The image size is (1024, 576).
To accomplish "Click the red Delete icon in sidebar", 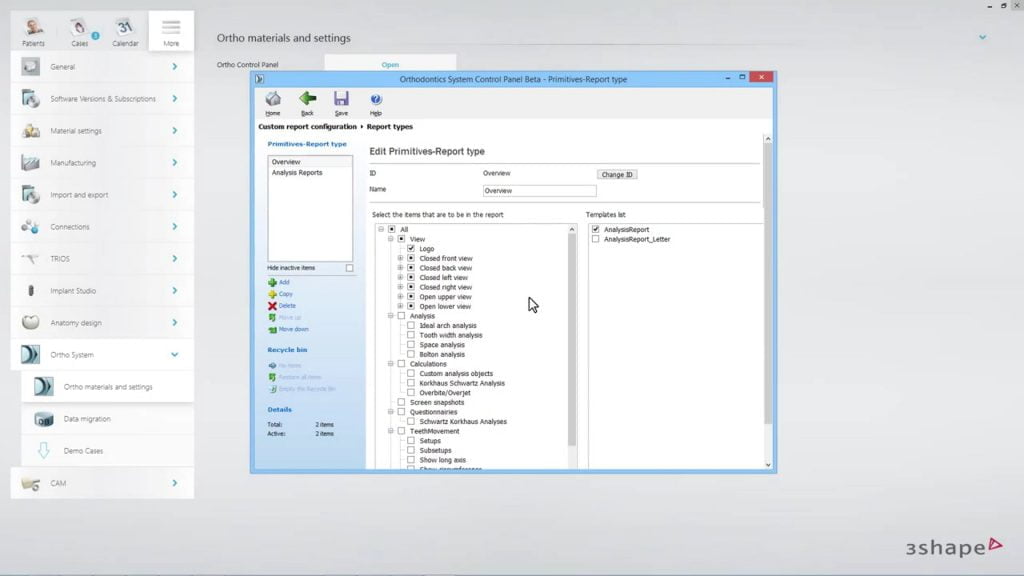I will (272, 306).
